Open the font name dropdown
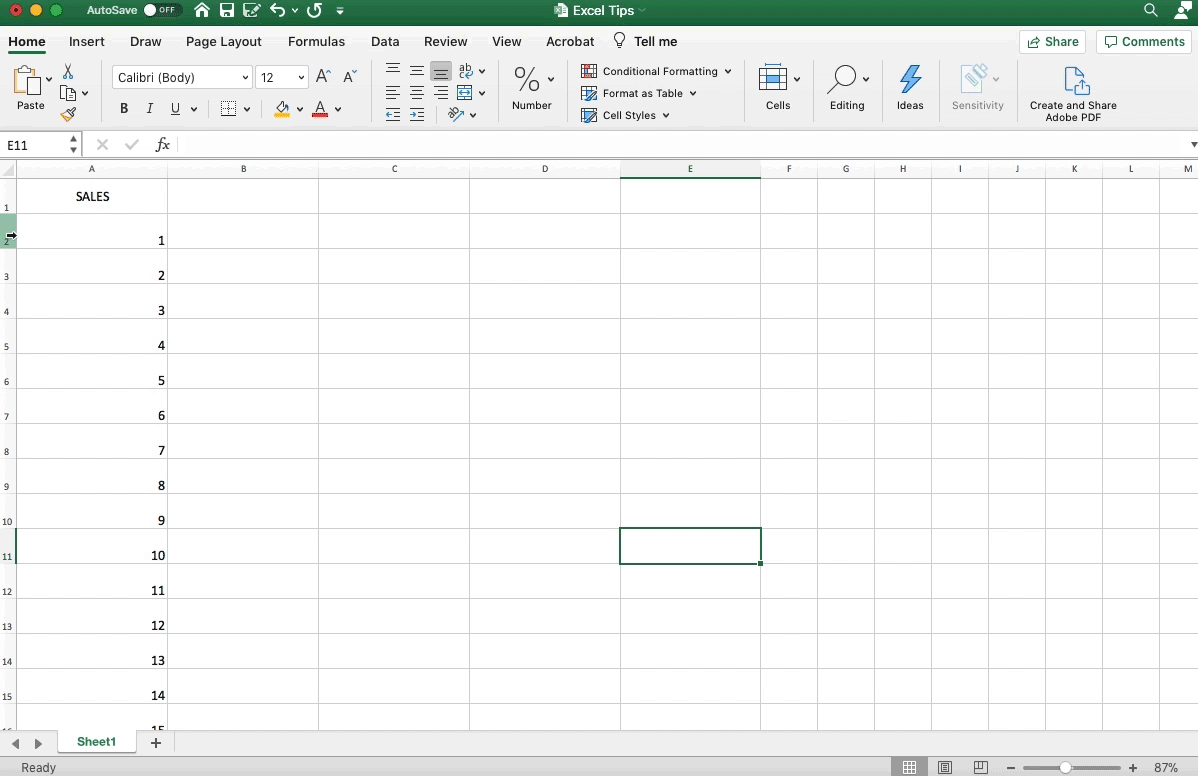 tap(245, 77)
